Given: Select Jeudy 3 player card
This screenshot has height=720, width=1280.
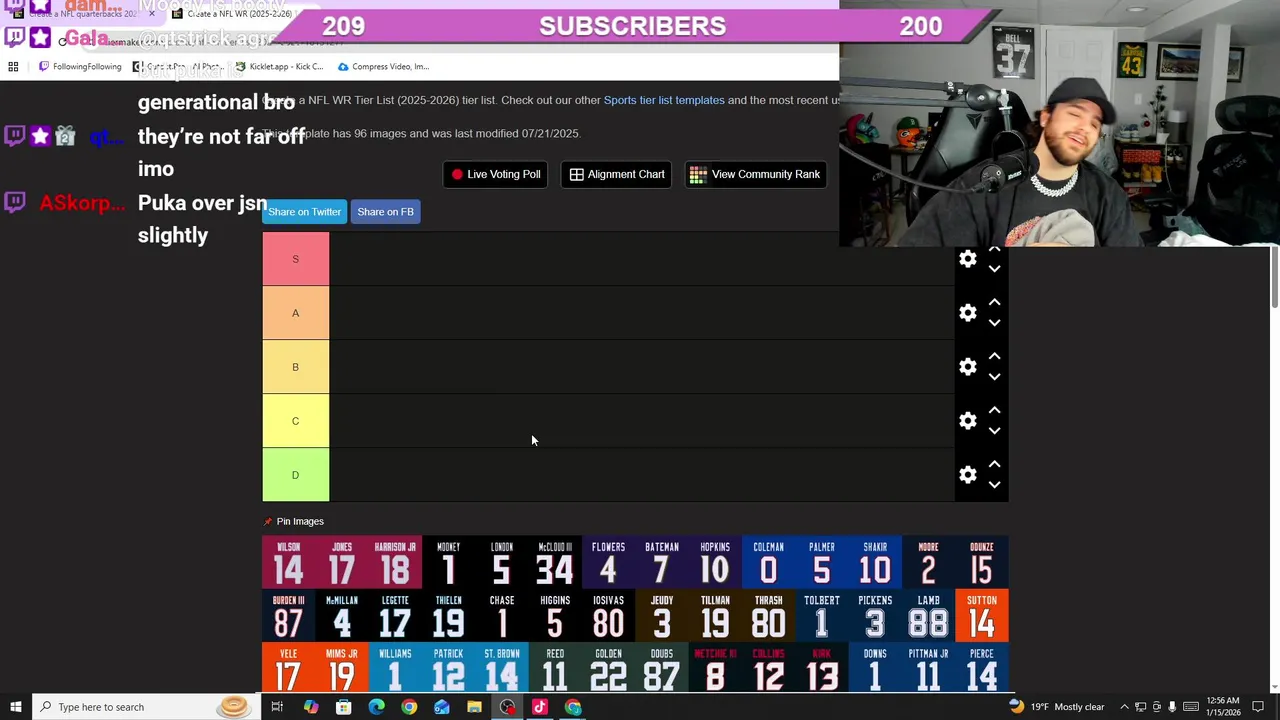Looking at the screenshot, I should [662, 615].
